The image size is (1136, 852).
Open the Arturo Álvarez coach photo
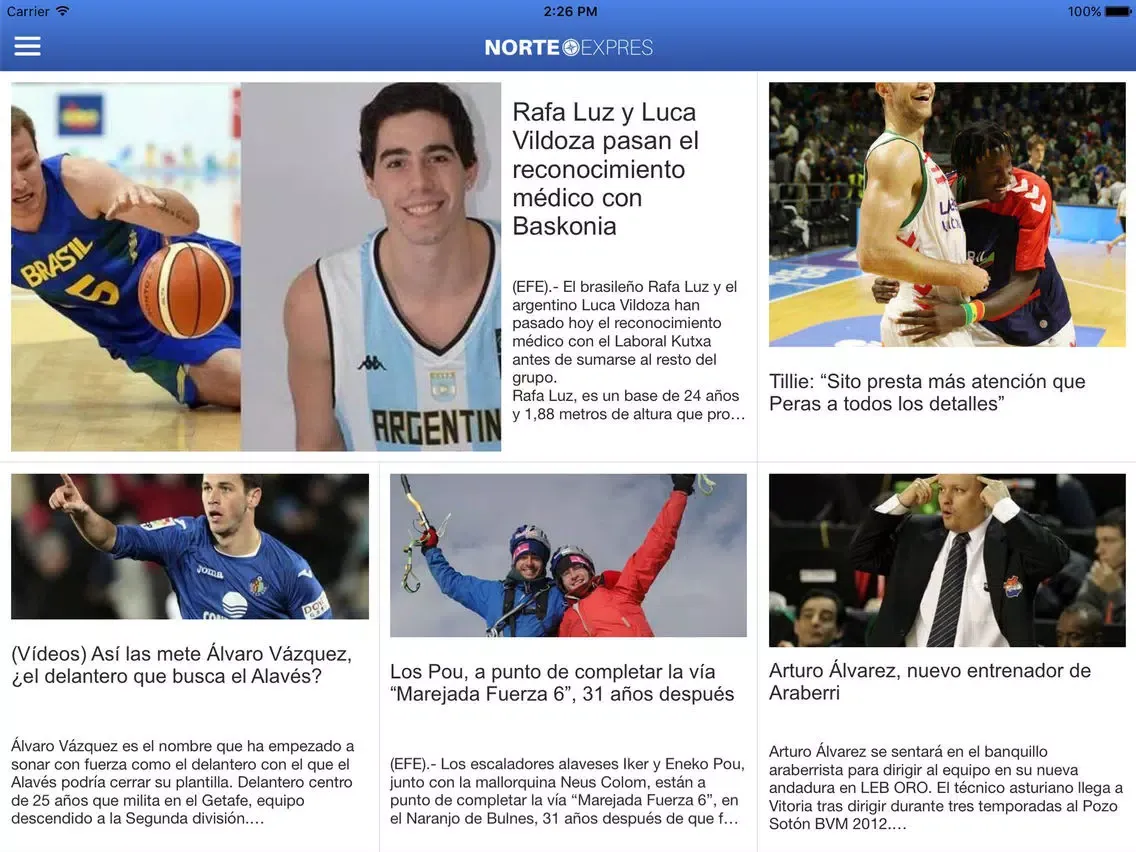point(947,560)
